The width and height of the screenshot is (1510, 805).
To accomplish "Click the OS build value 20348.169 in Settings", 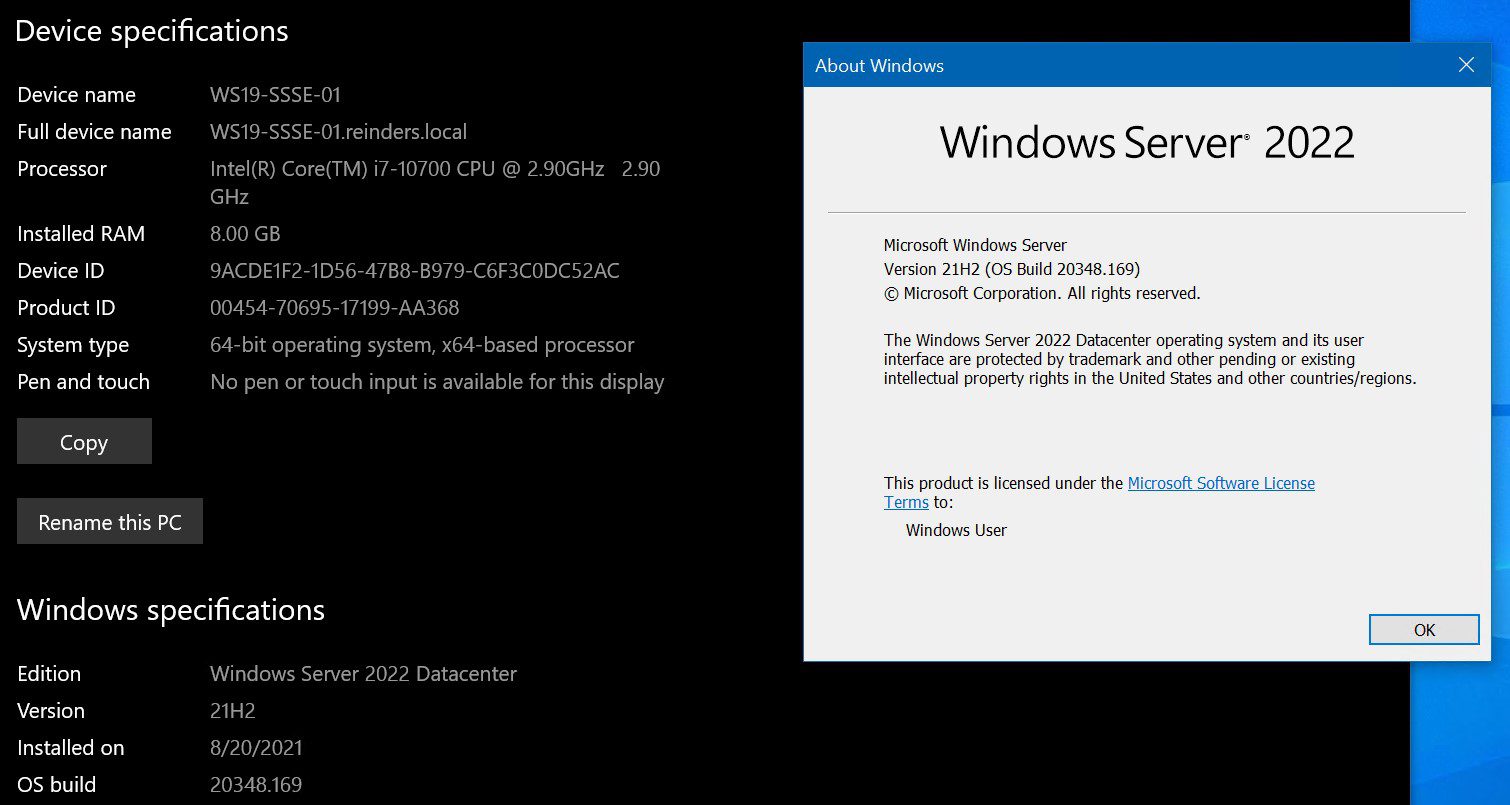I will [256, 785].
